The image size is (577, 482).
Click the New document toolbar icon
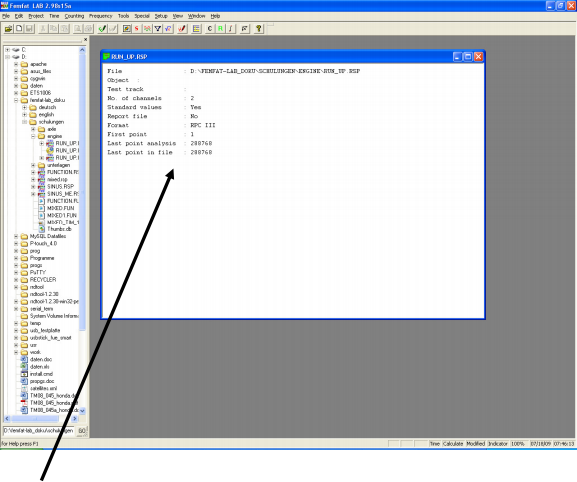(19, 28)
